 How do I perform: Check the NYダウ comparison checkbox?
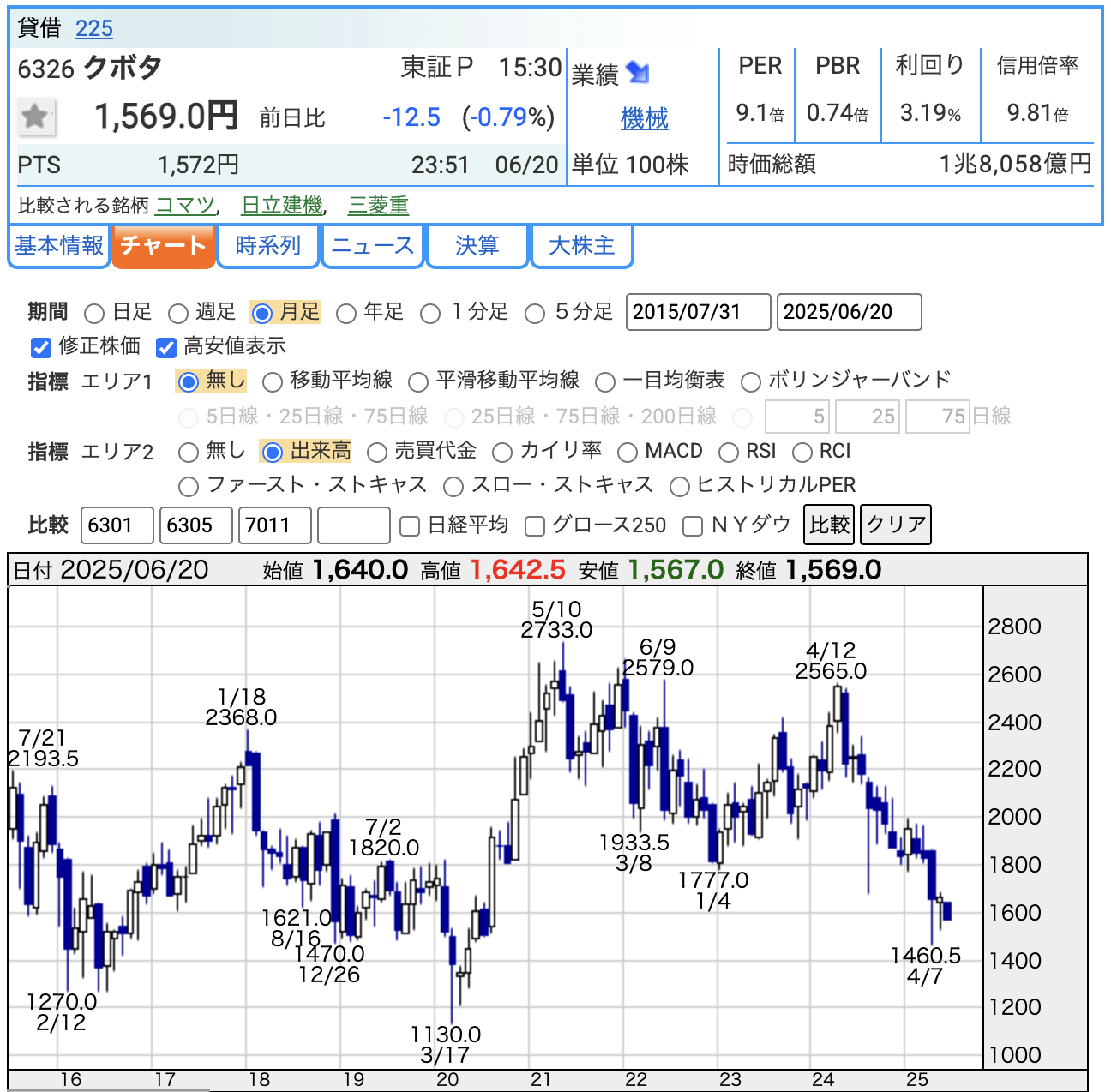tap(693, 525)
